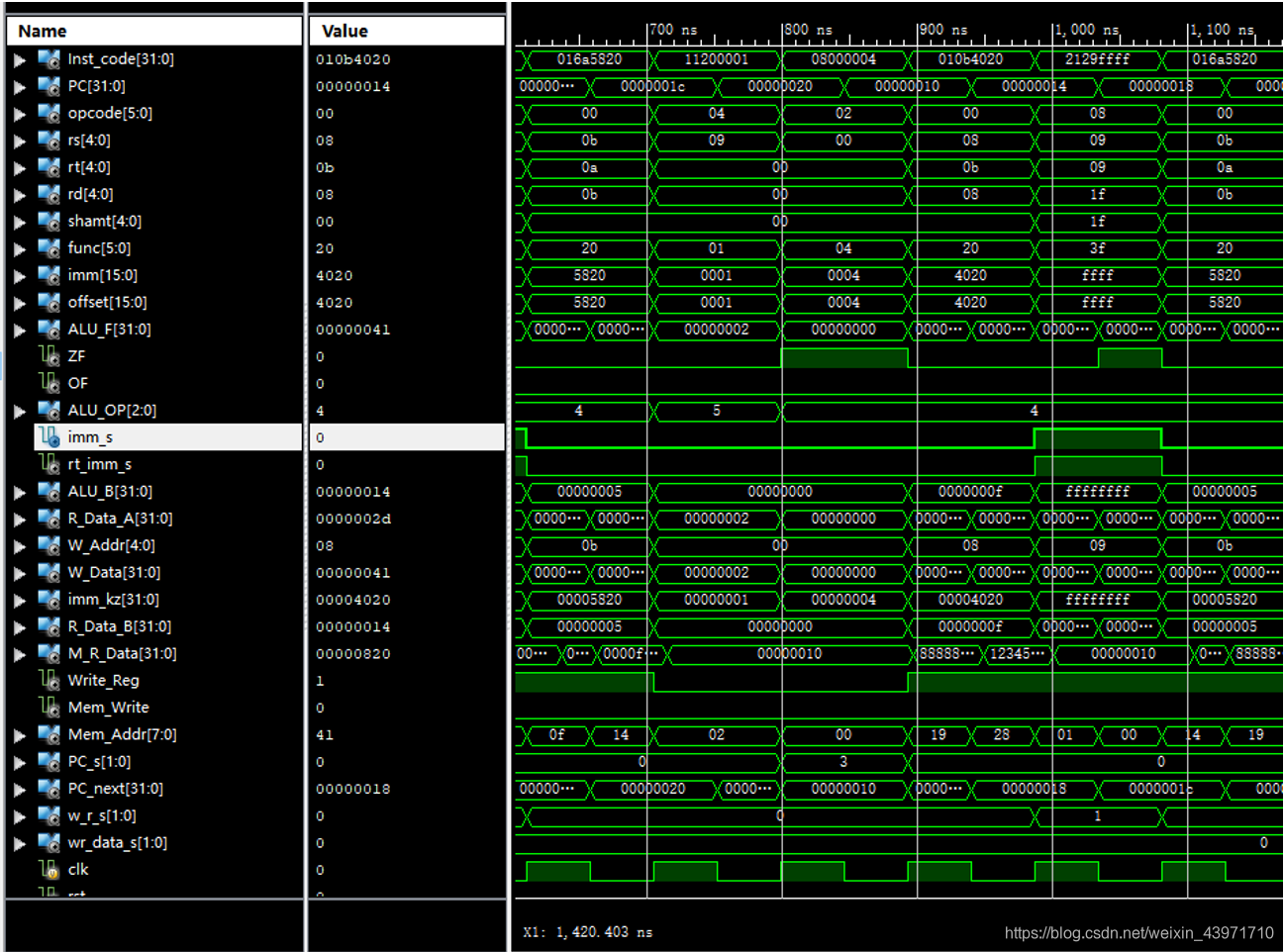Click the M_R_Data[31:0] bus icon

point(49,653)
